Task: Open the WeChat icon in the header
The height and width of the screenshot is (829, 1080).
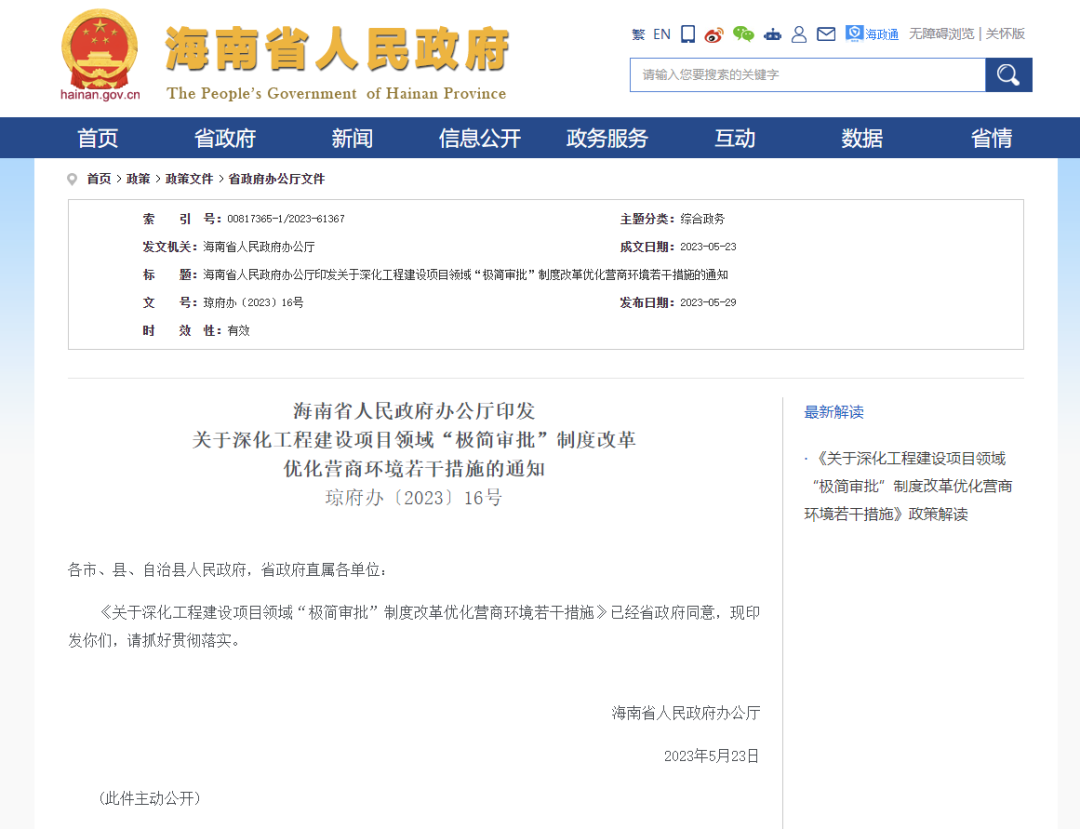Action: pyautogui.click(x=742, y=34)
